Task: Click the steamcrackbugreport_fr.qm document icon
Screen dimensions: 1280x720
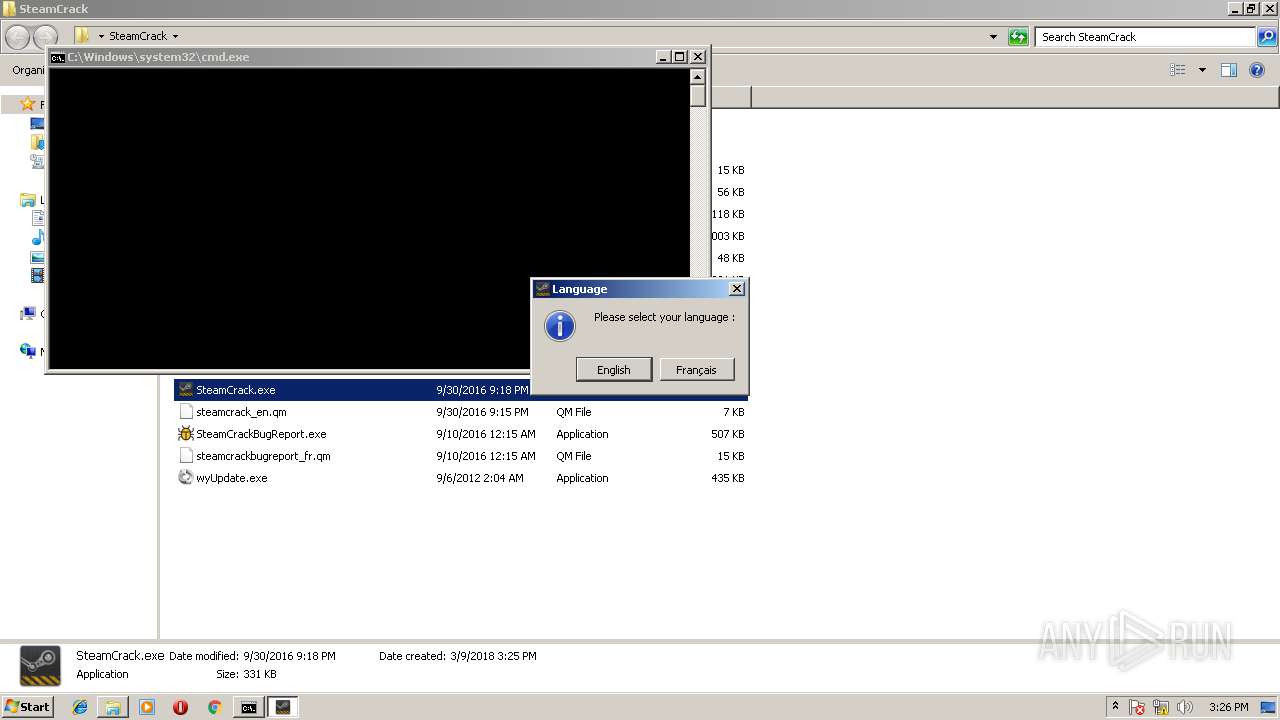Action: click(x=185, y=456)
